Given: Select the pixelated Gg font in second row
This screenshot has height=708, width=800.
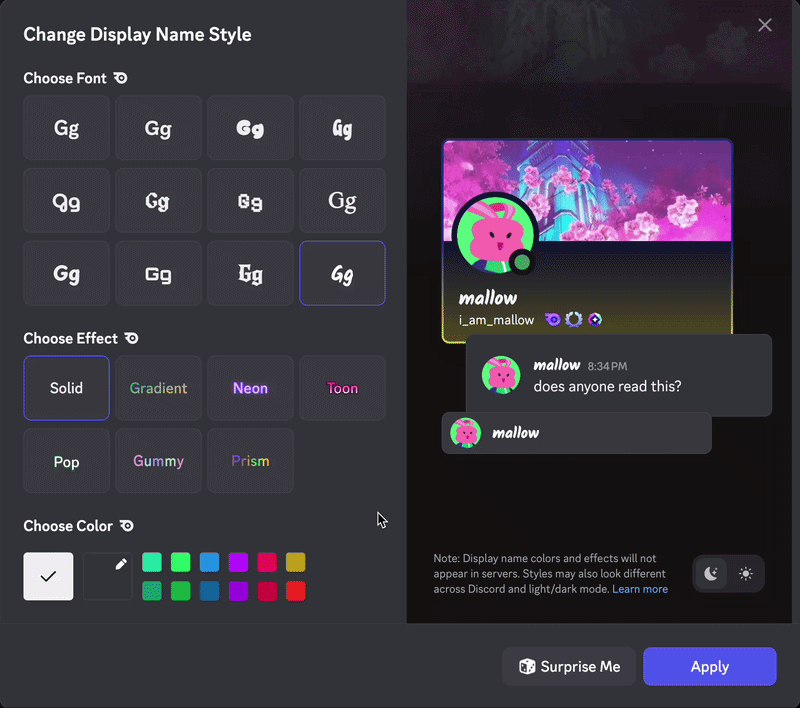Looking at the screenshot, I should (x=250, y=201).
